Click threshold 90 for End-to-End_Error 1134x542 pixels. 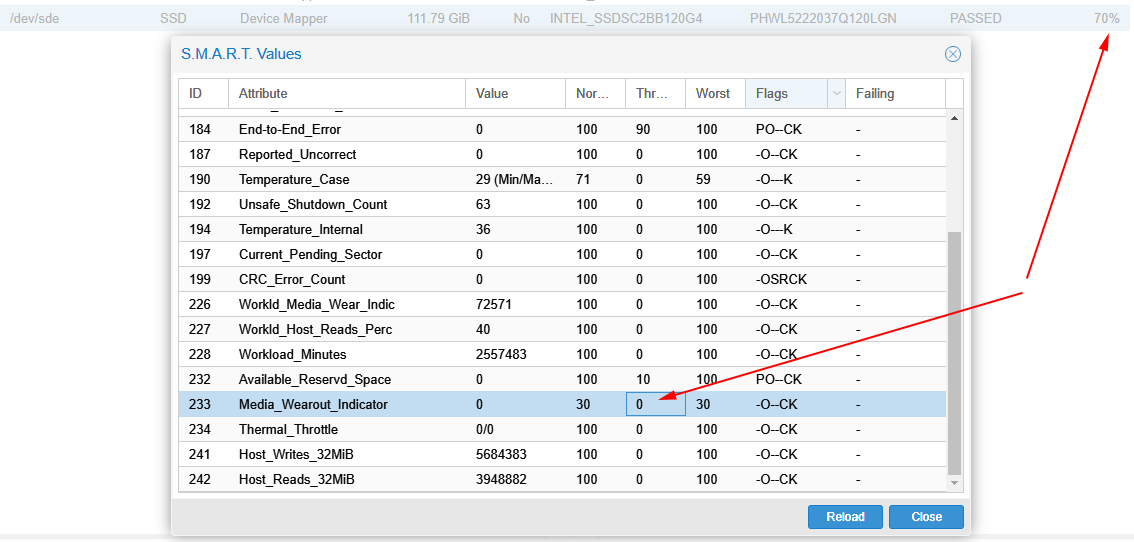tap(643, 130)
